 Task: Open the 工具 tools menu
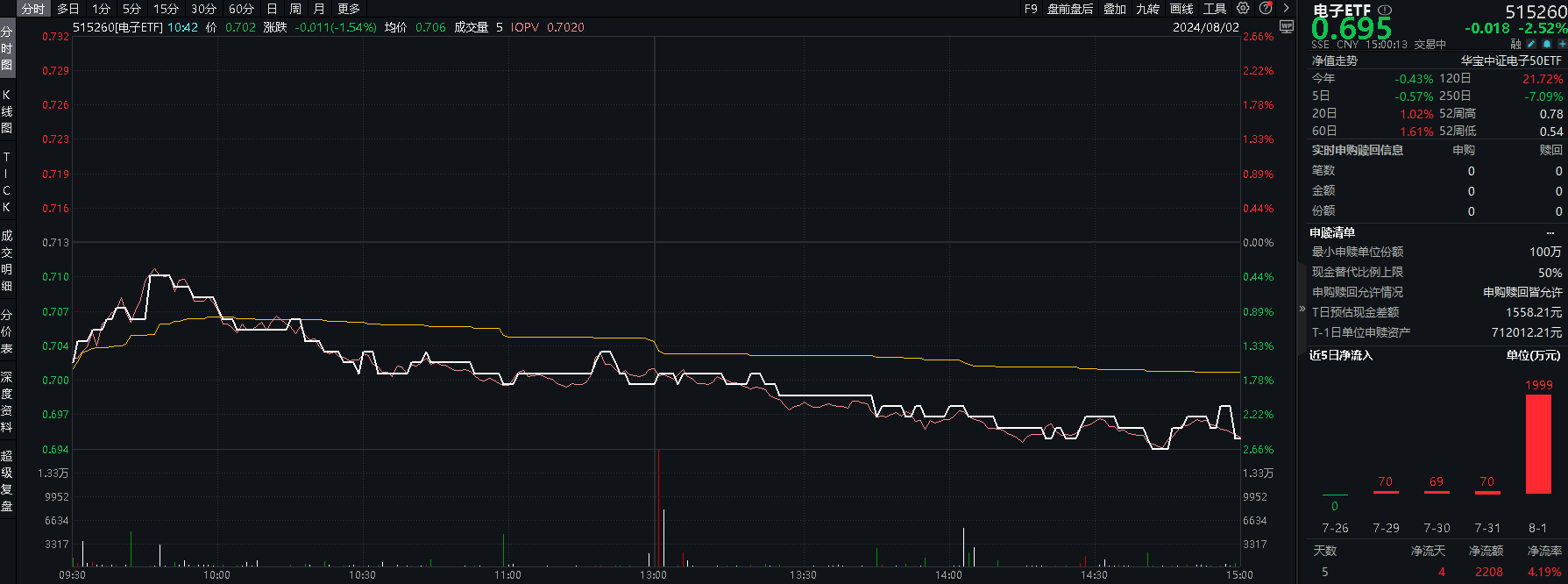[x=1215, y=9]
